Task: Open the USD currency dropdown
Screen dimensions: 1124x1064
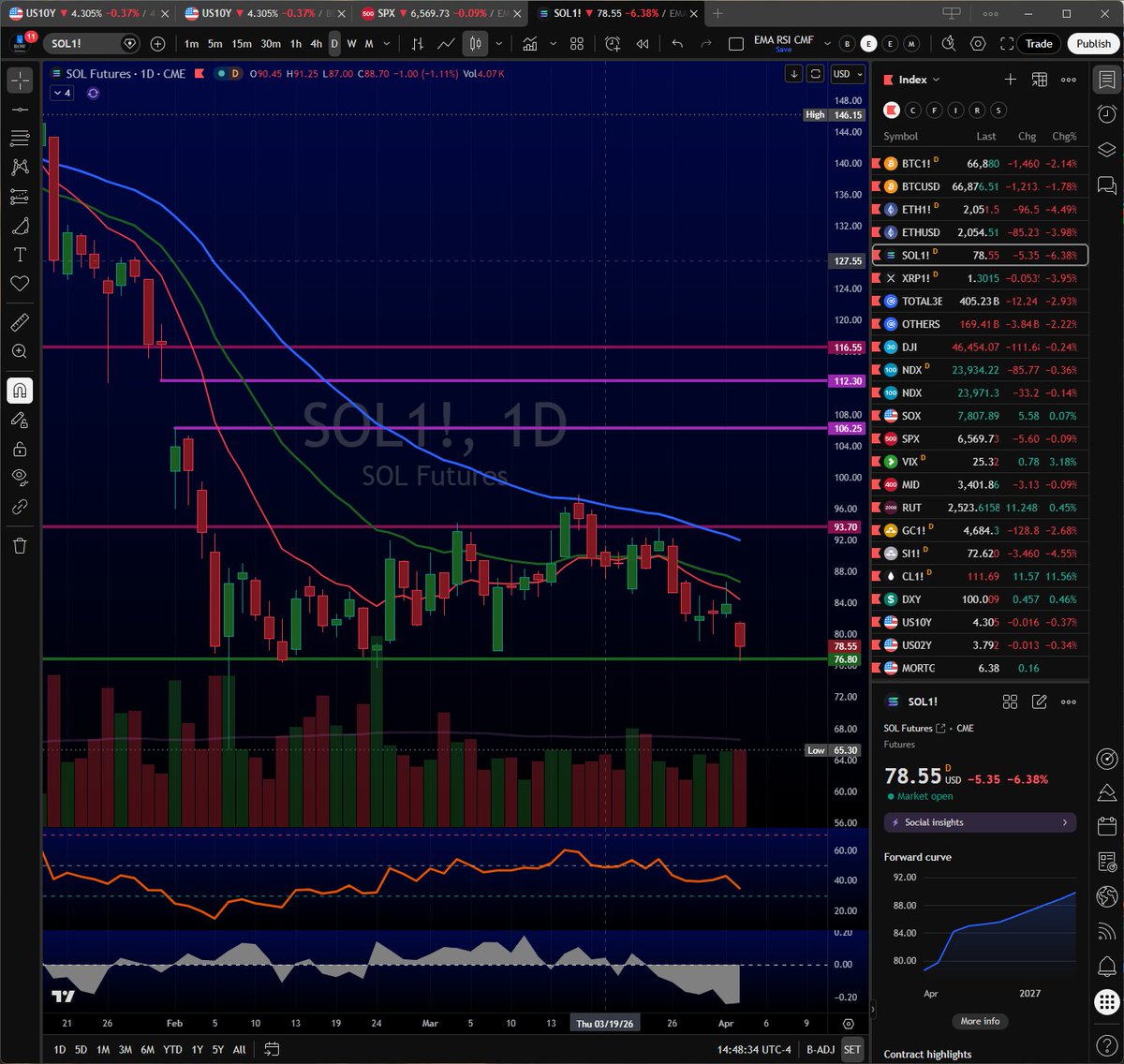Action: [x=846, y=74]
